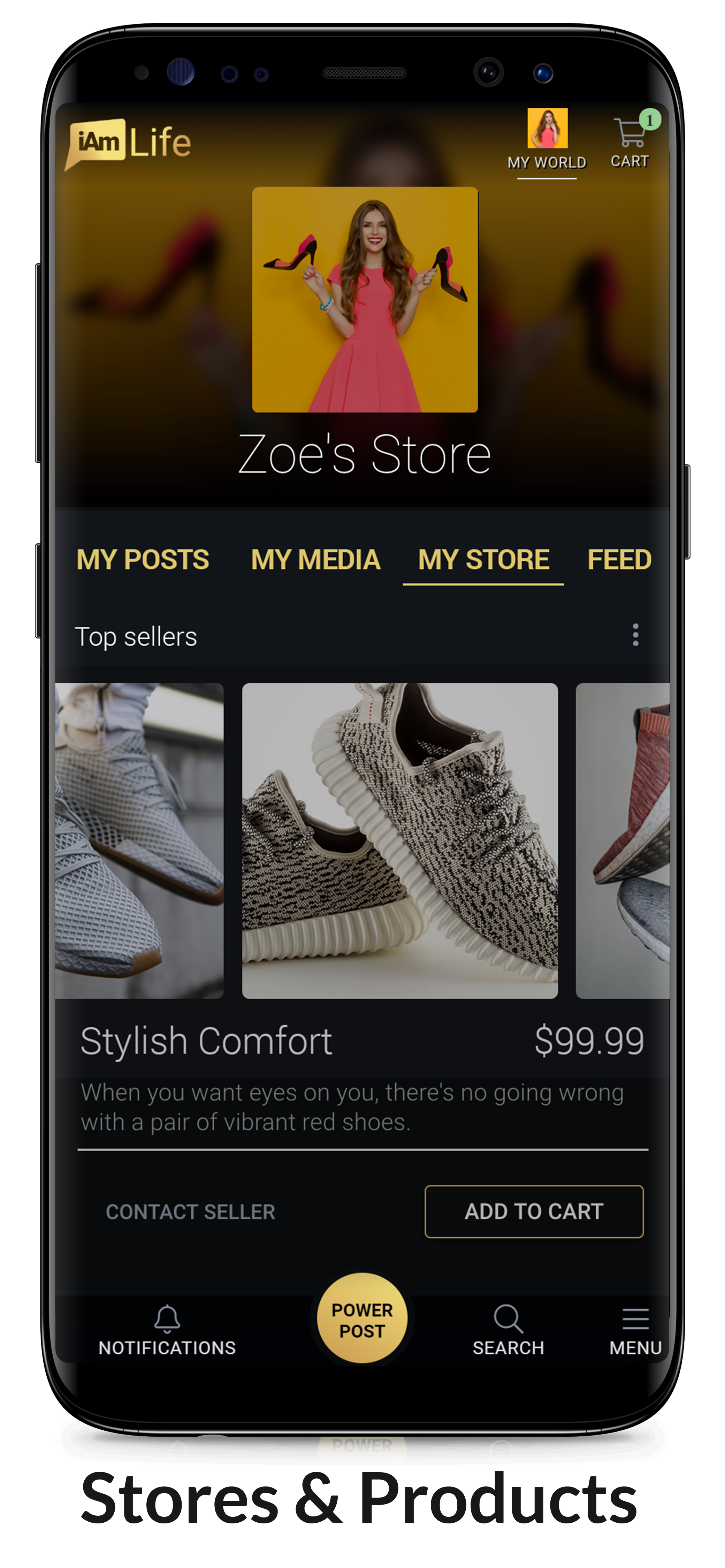Viewport: 725px width, 1568px height.
Task: Switch to the MY POSTS tab
Action: pyautogui.click(x=143, y=559)
